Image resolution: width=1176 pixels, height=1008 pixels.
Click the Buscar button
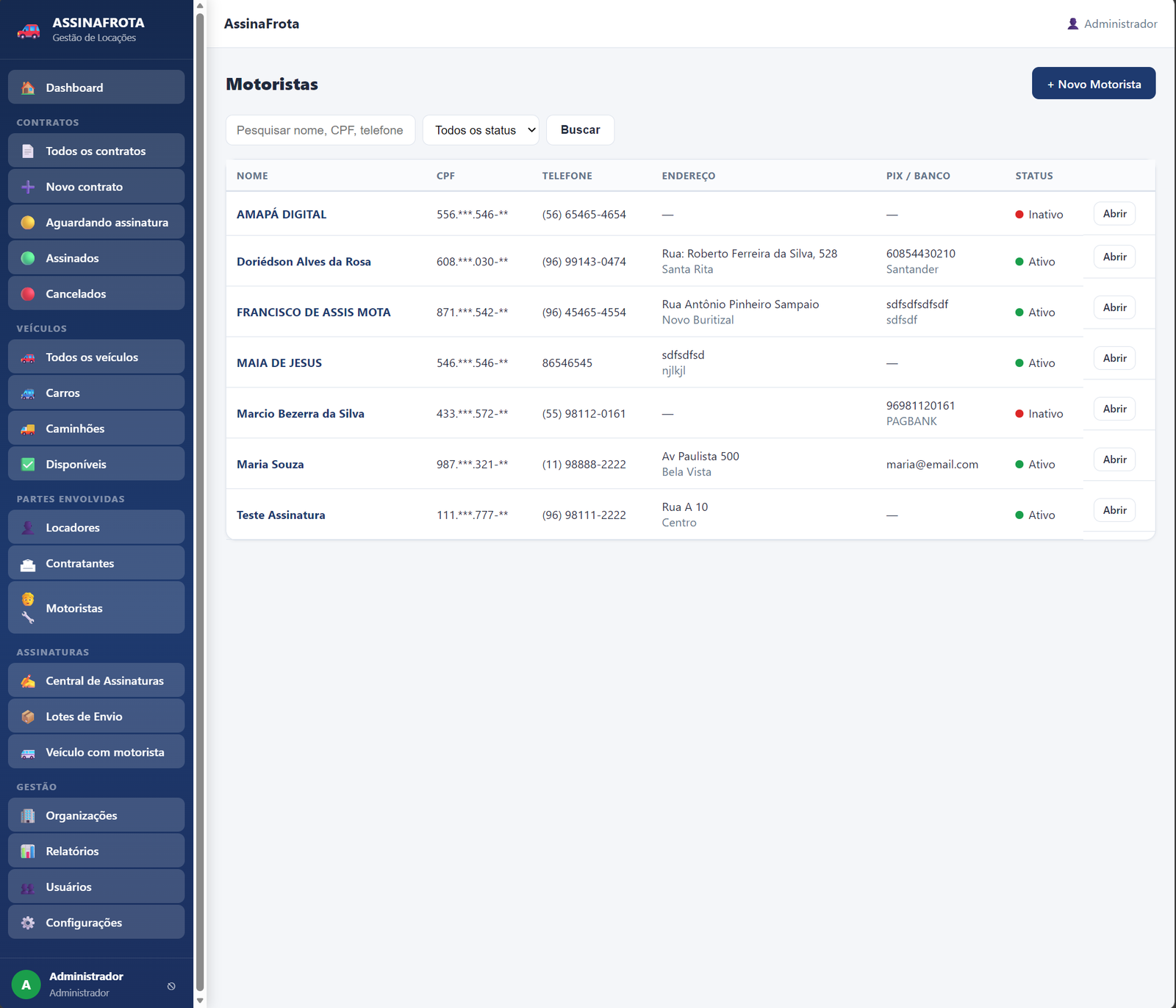(x=580, y=130)
